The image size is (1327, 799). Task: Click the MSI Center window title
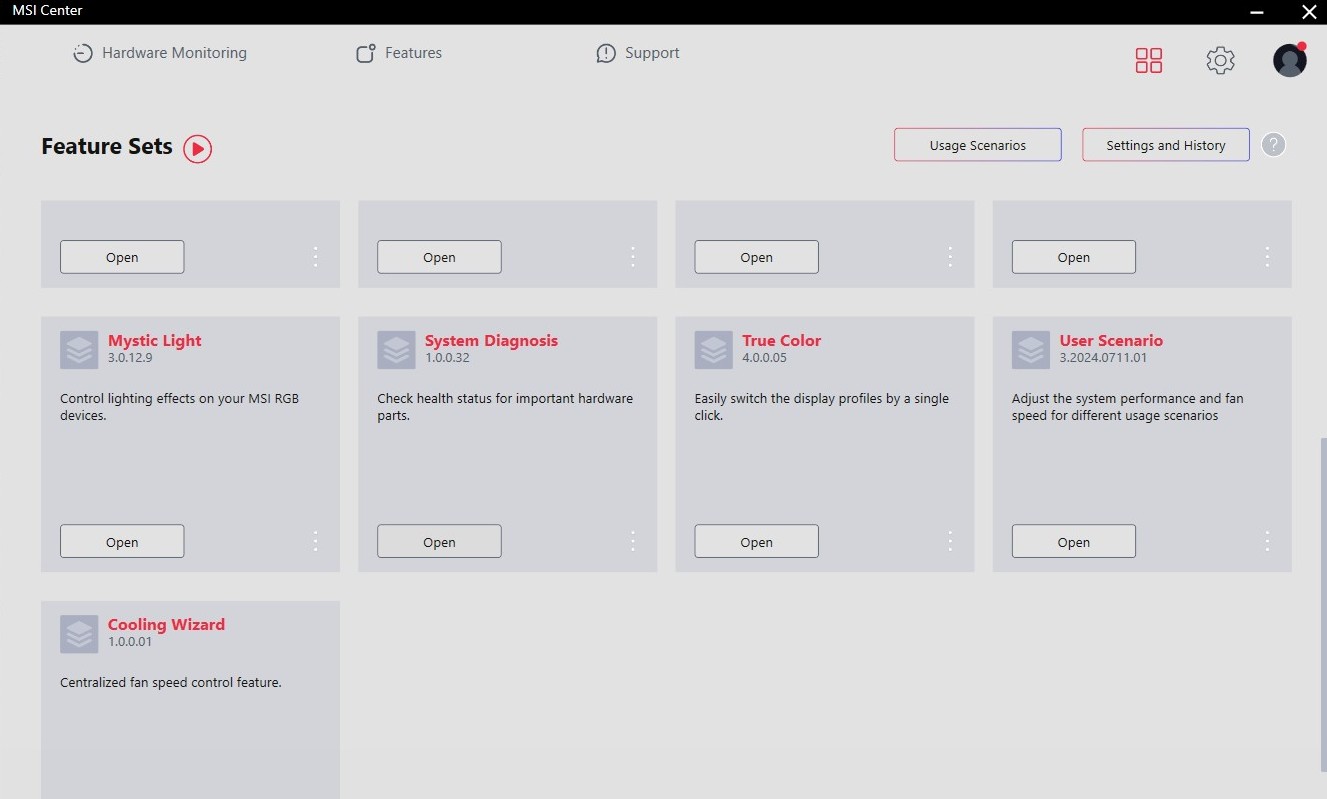[47, 11]
